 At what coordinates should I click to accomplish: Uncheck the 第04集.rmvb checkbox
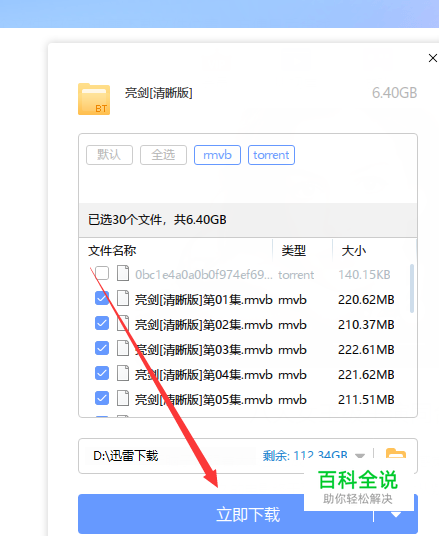tap(102, 373)
